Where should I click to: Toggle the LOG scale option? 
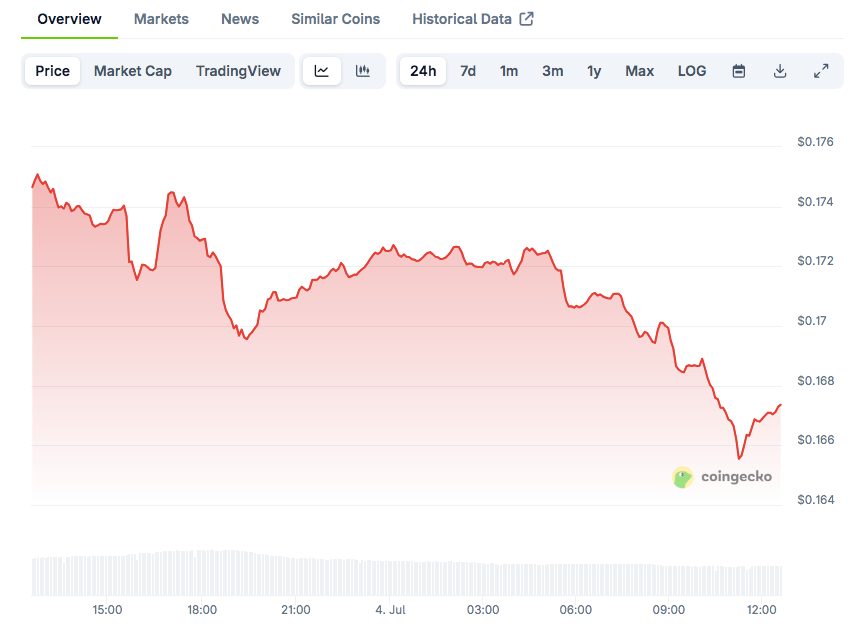(x=692, y=71)
